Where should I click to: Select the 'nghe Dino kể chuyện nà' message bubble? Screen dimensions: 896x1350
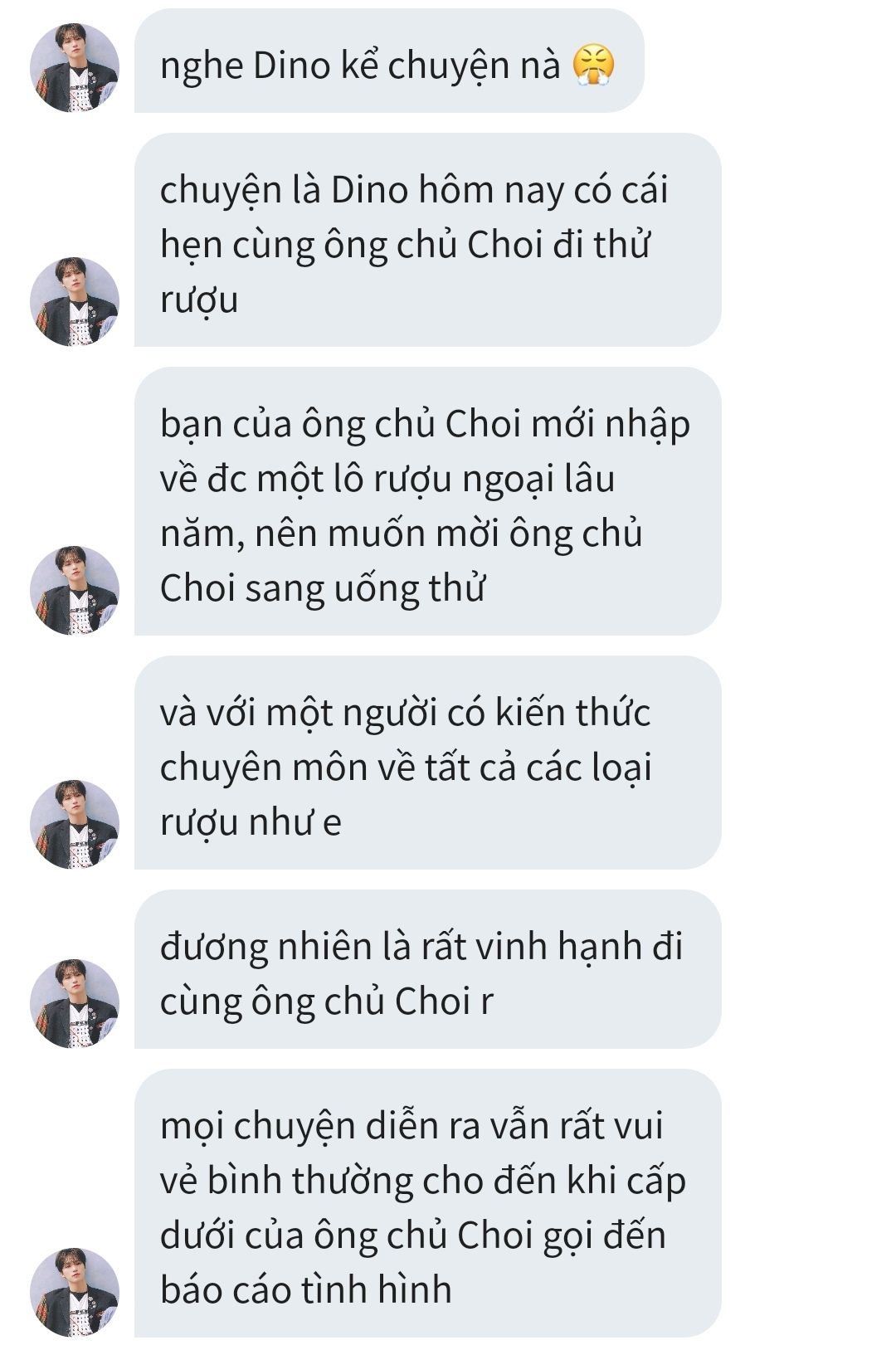tap(389, 61)
